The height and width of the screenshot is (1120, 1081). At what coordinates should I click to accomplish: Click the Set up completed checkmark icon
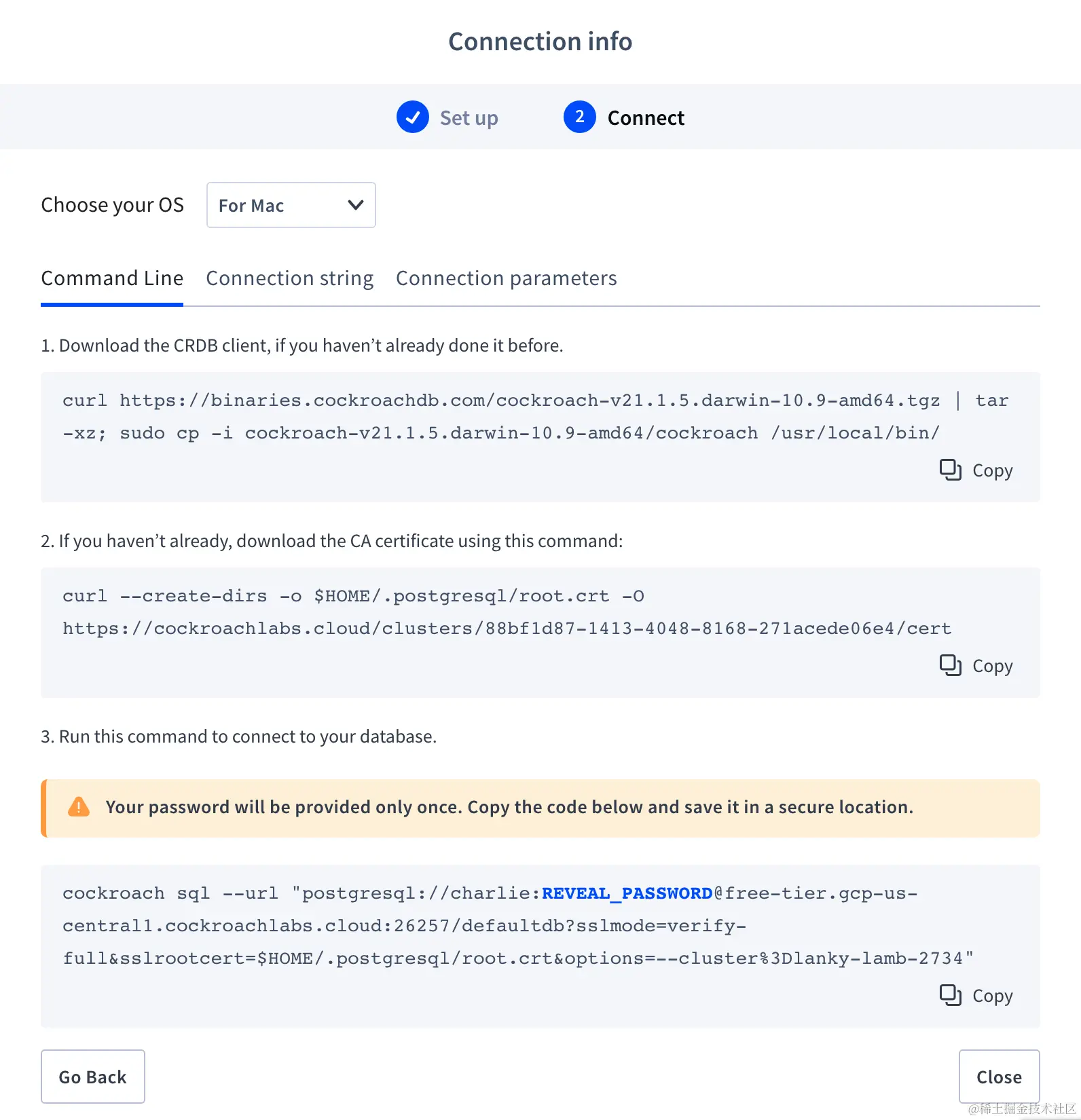point(412,117)
